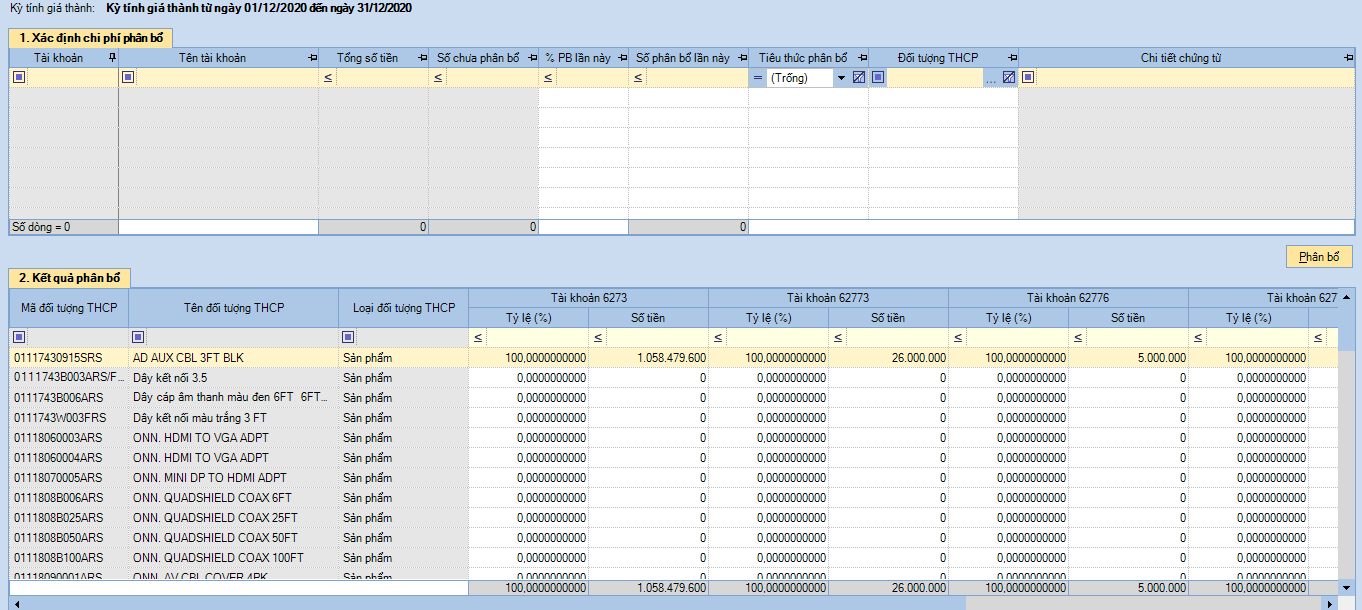Click the horizontal scrollbar right arrow
This screenshot has height=610, width=1362.
point(1329,603)
